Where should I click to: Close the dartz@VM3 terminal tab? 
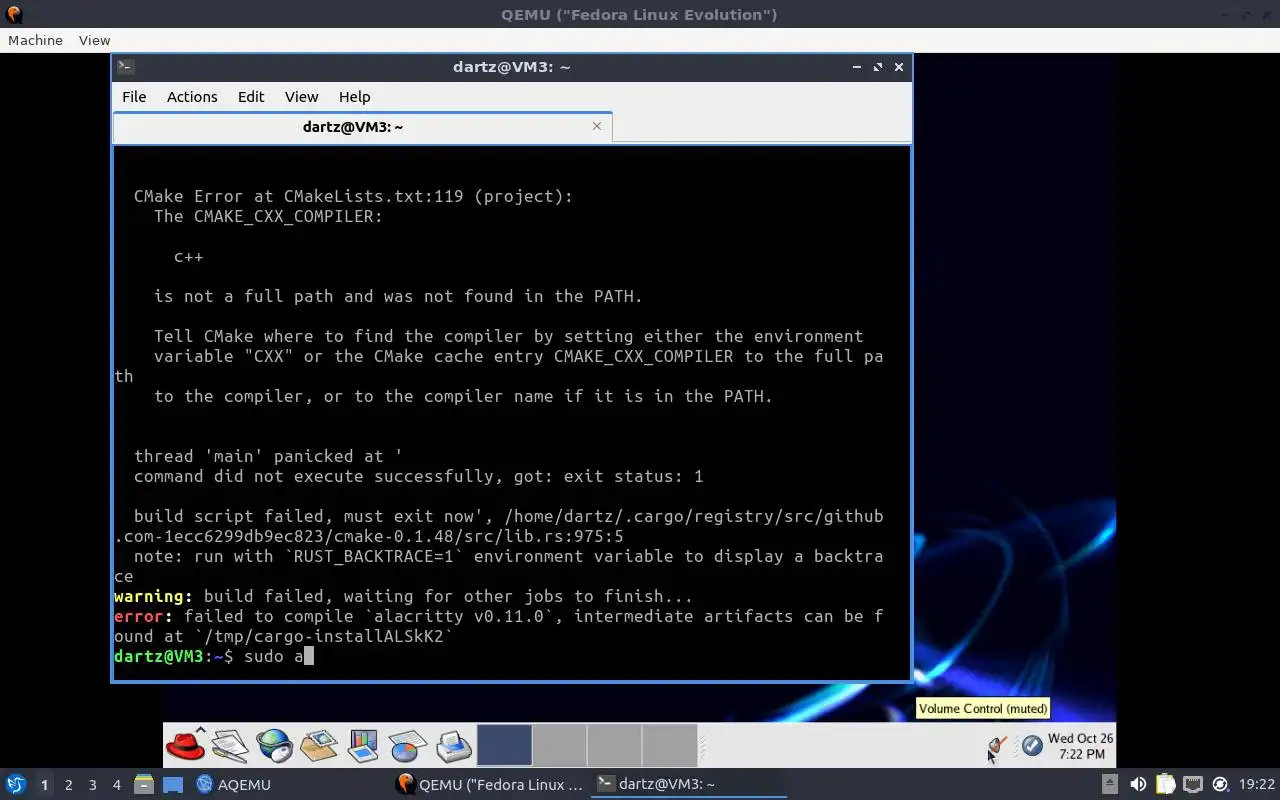pos(597,126)
